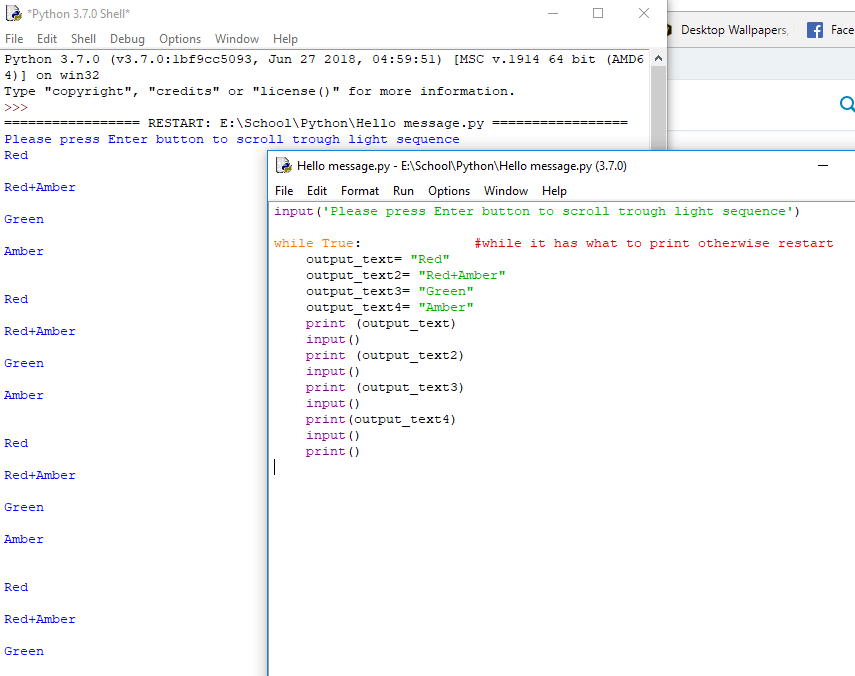Open the Format menu in Hello message.py

tap(359, 191)
